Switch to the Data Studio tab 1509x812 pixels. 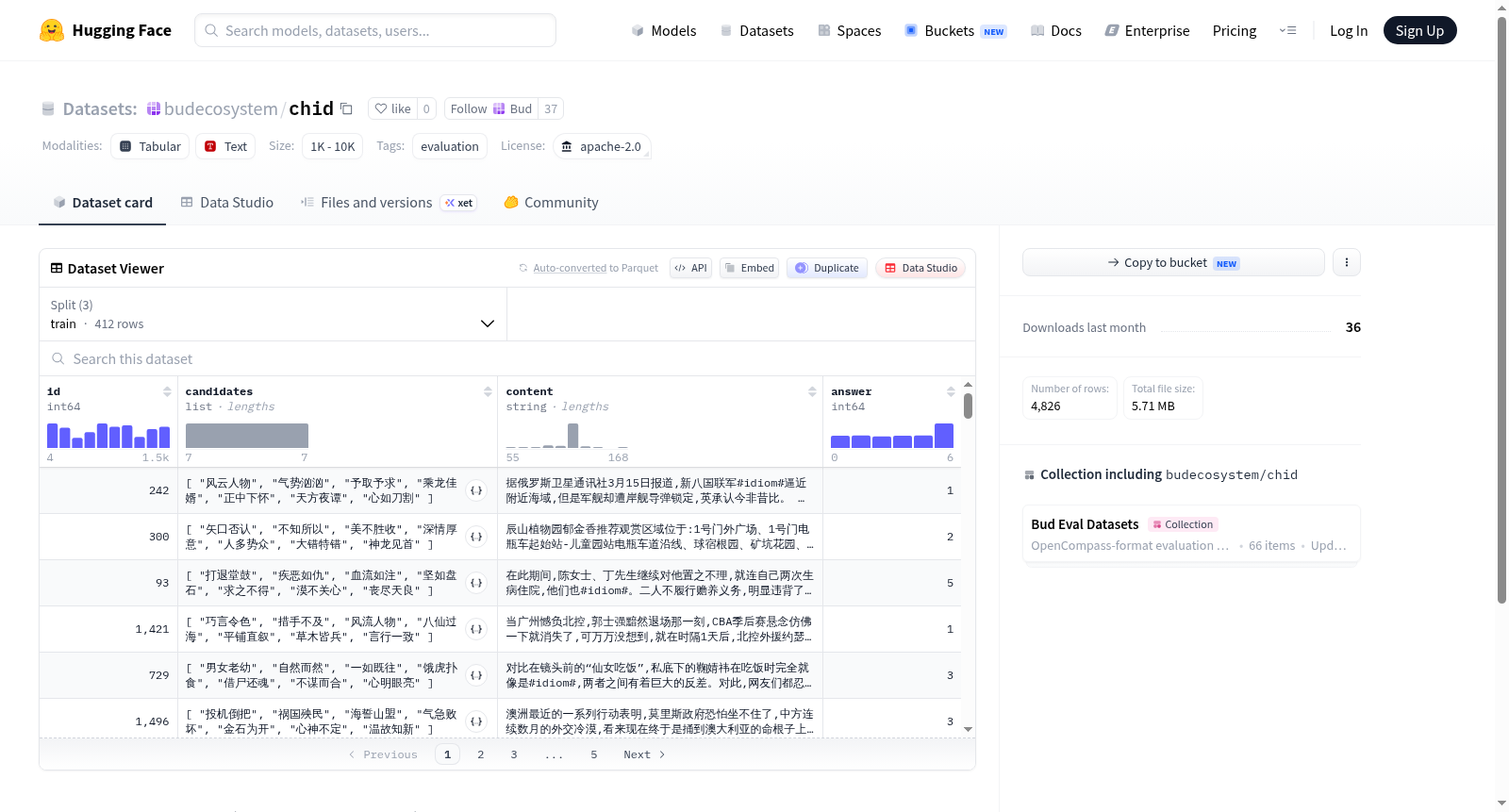pos(227,203)
